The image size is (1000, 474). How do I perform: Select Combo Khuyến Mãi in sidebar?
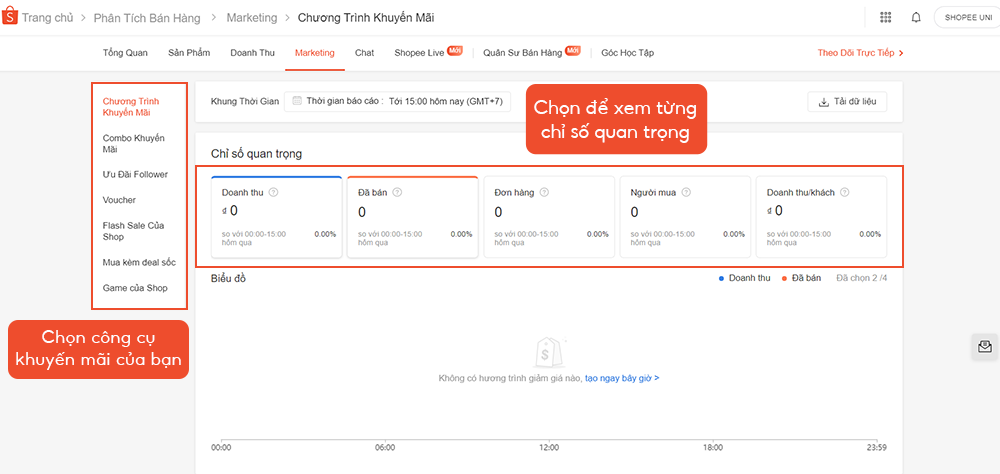pyautogui.click(x=134, y=144)
